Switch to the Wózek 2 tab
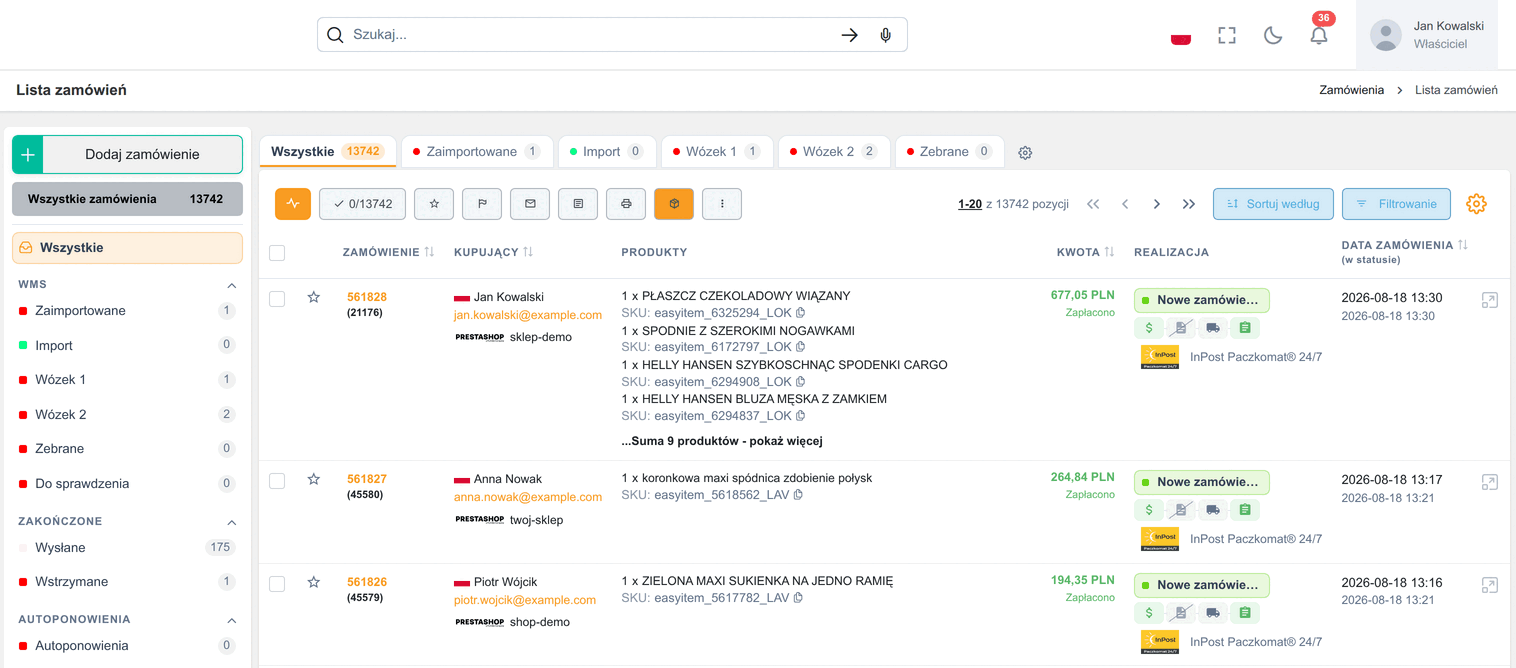1516x668 pixels. coord(834,152)
